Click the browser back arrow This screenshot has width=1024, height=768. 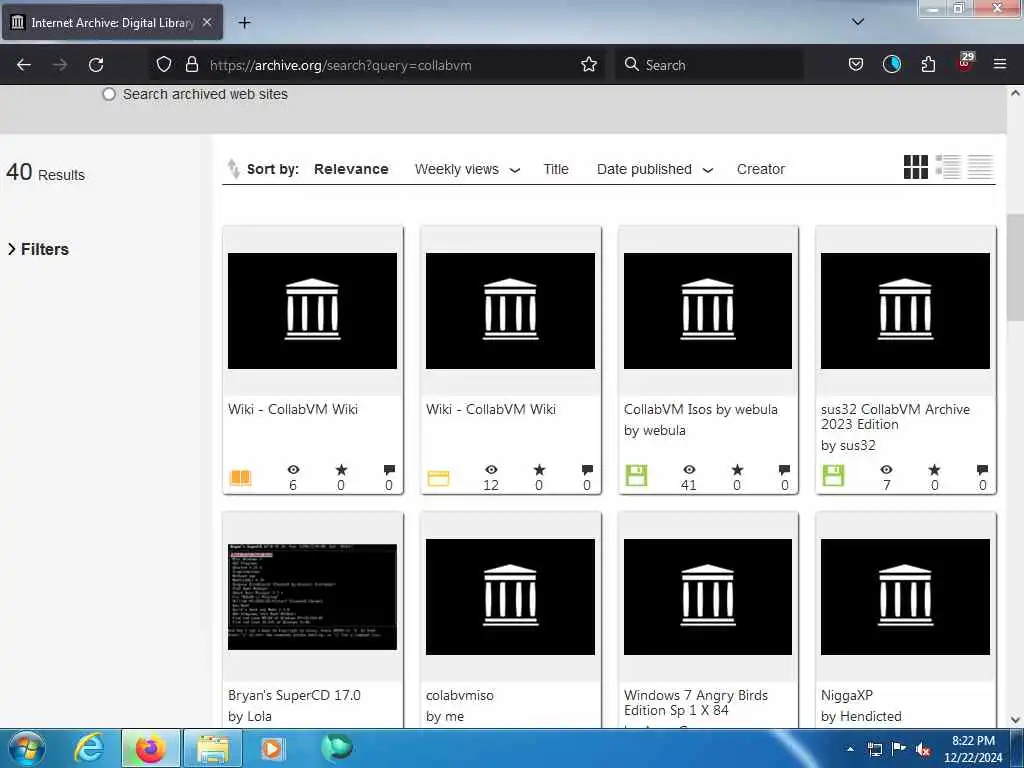coord(24,65)
